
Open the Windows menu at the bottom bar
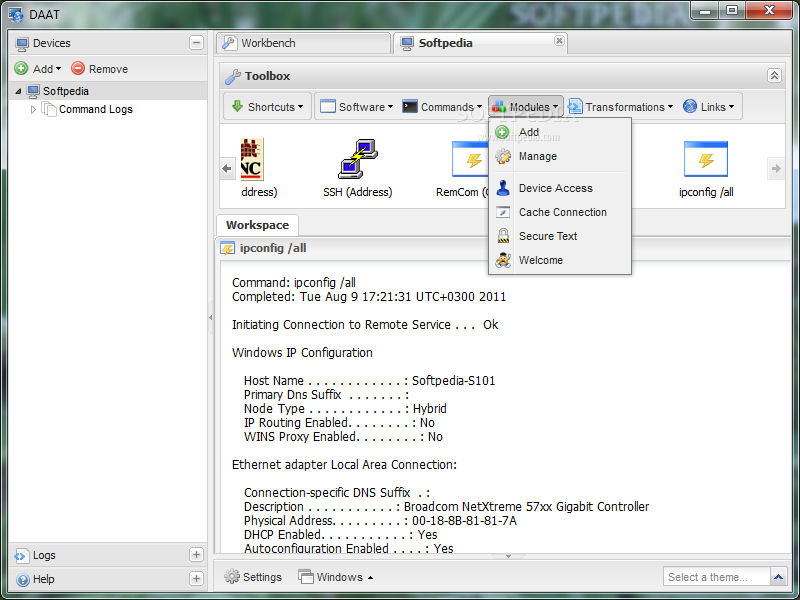(x=335, y=577)
